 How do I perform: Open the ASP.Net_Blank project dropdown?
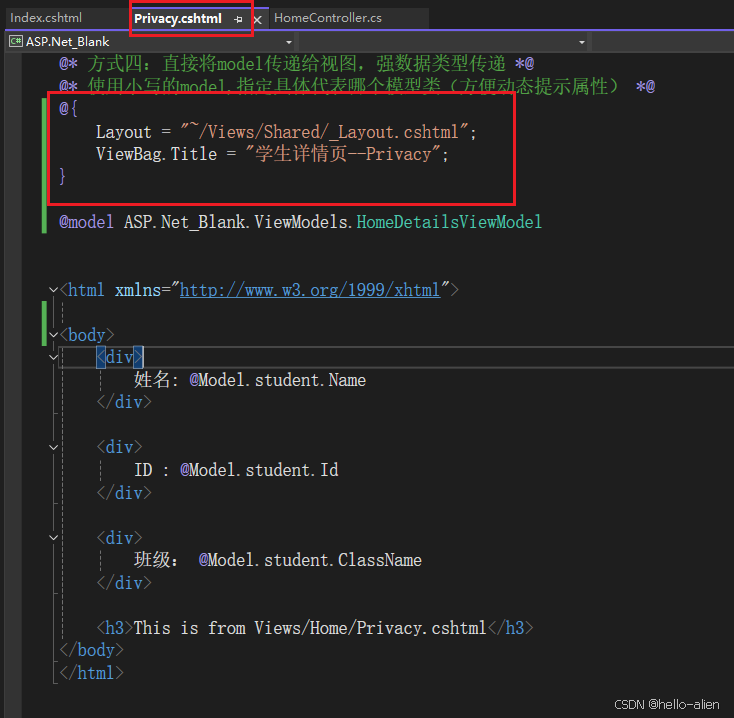pos(289,42)
